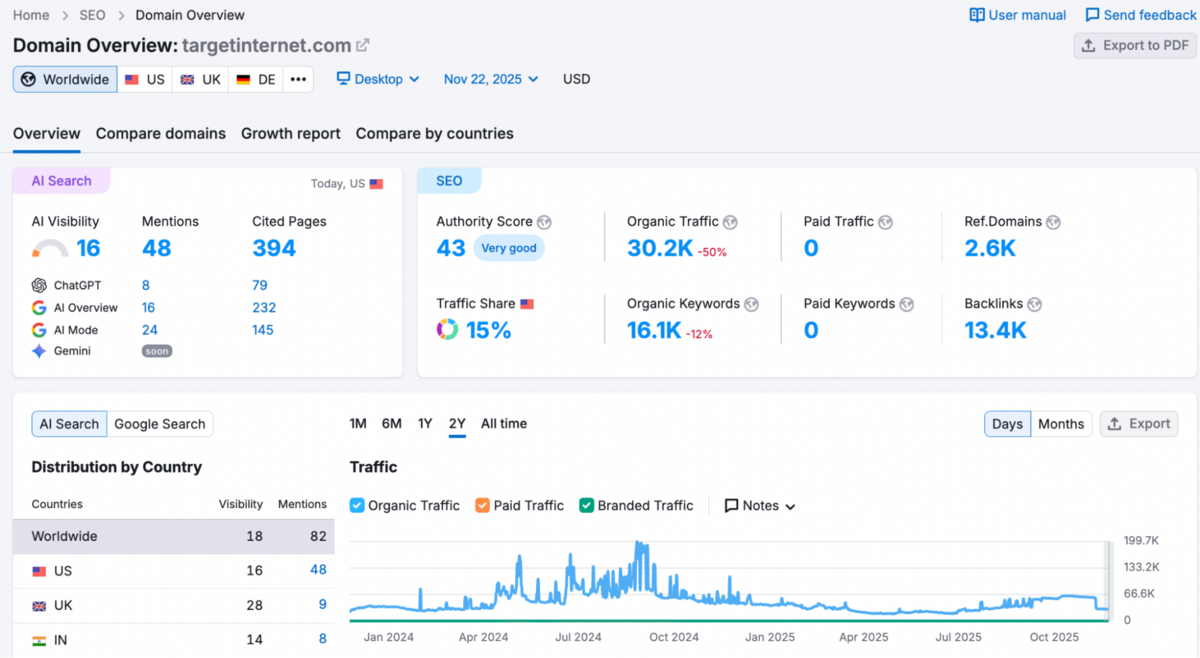This screenshot has width=1200, height=658.
Task: Open the Nov 22, 2025 date dropdown
Action: click(491, 79)
